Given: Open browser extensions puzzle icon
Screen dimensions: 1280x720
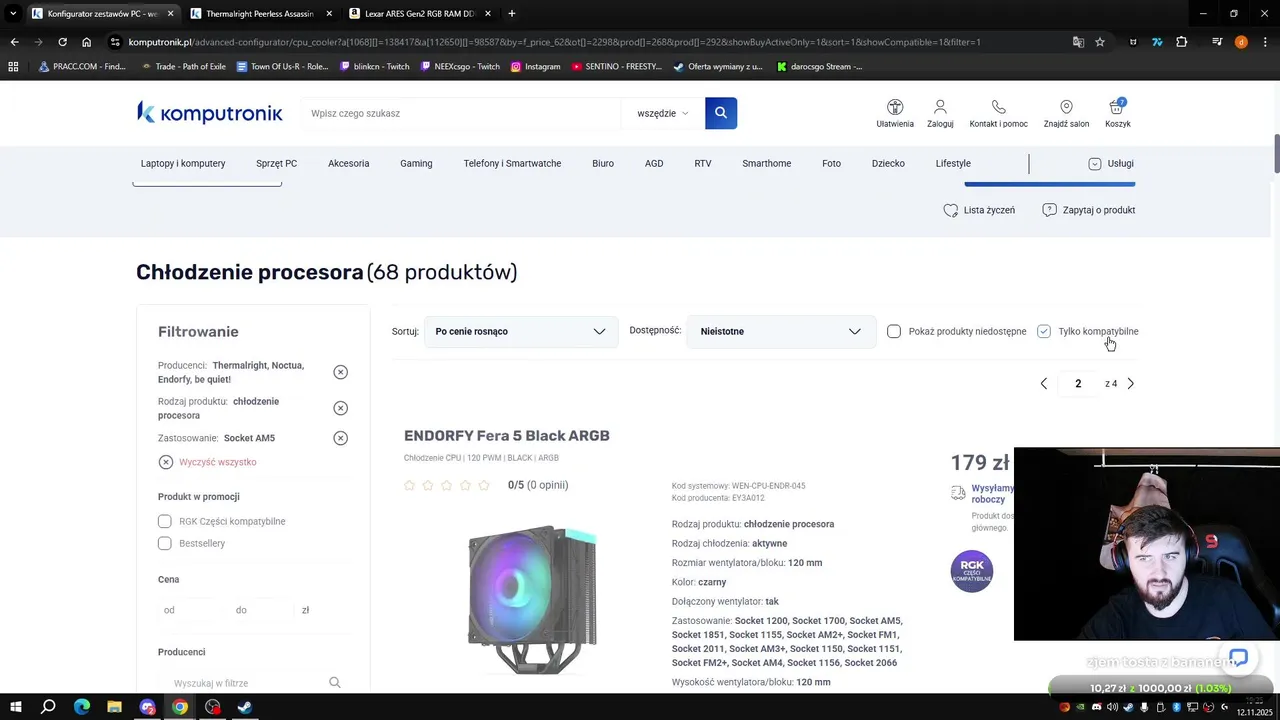Looking at the screenshot, I should pyautogui.click(x=1182, y=42).
